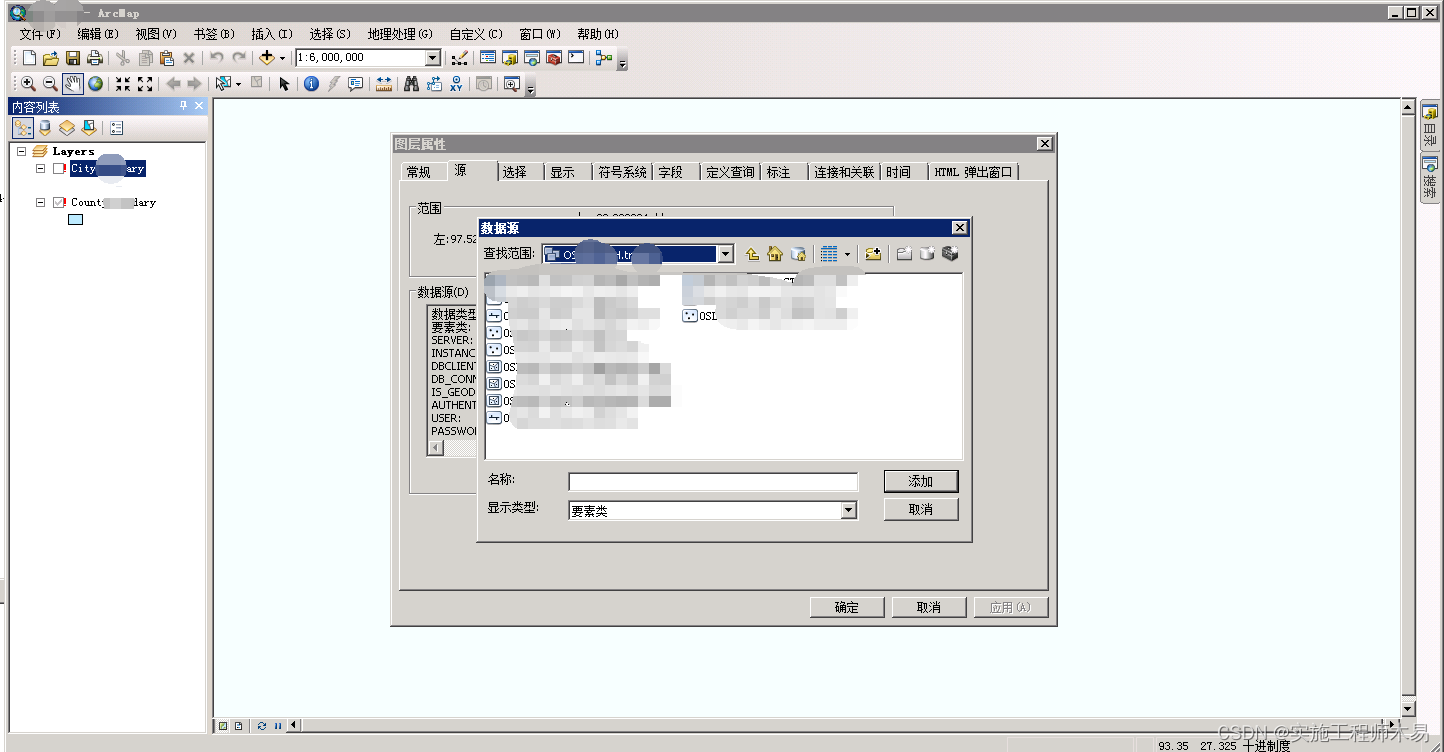
Task: Click the County layer blue symbol swatch
Action: (x=75, y=219)
